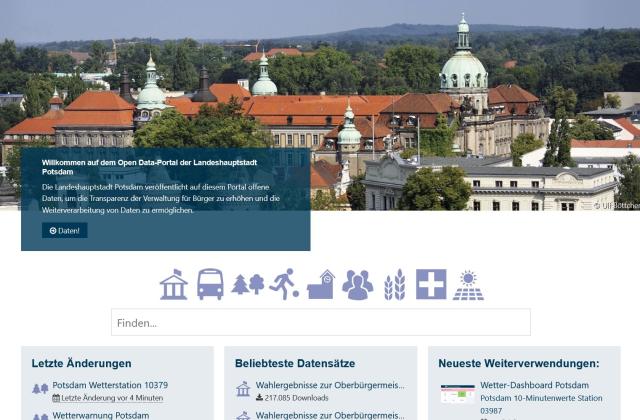The image size is (640, 420).
Task: Click the trees icon beside Potsdam Wetterstation
Action: point(40,389)
